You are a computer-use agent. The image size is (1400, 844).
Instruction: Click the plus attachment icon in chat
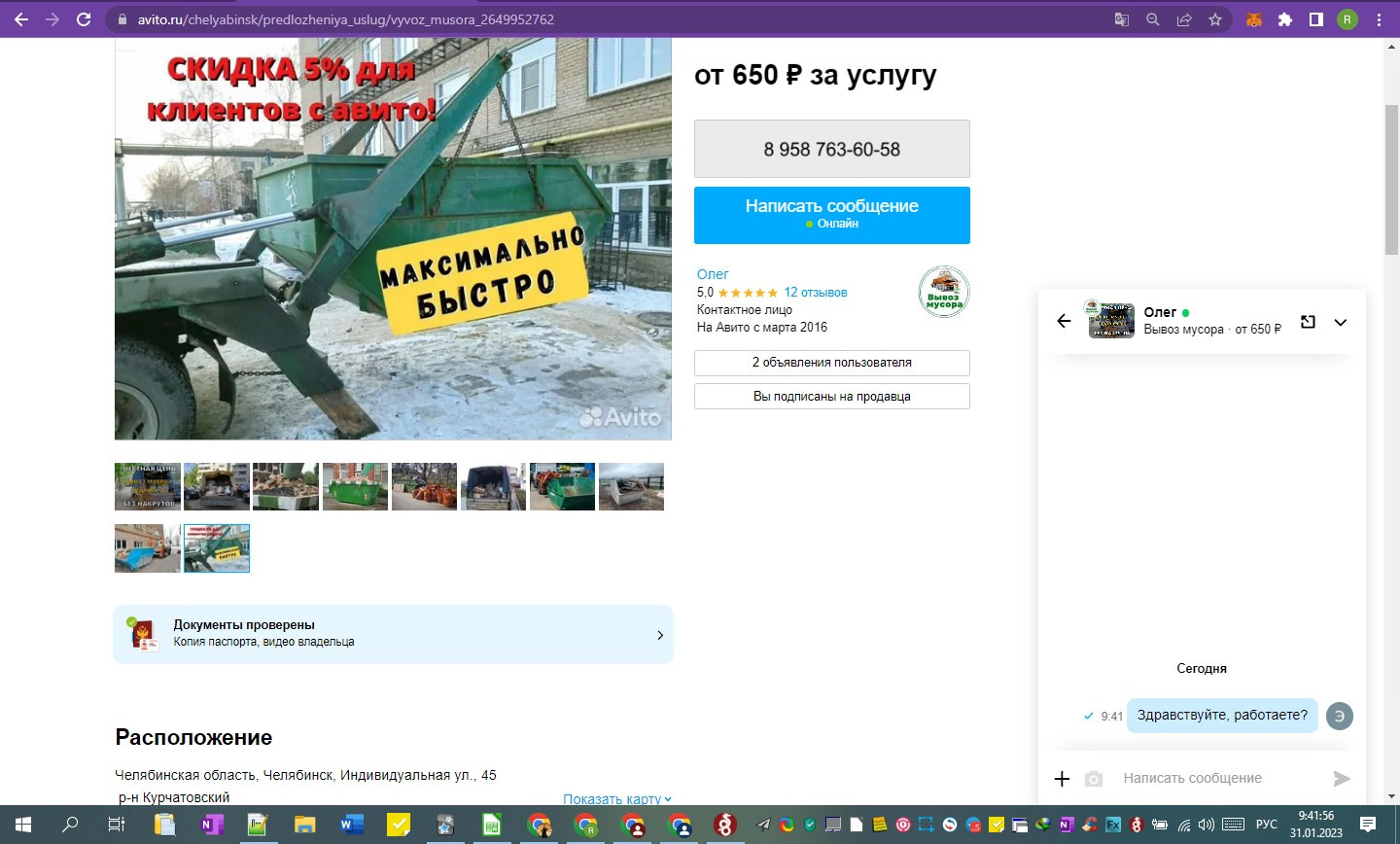(x=1062, y=778)
